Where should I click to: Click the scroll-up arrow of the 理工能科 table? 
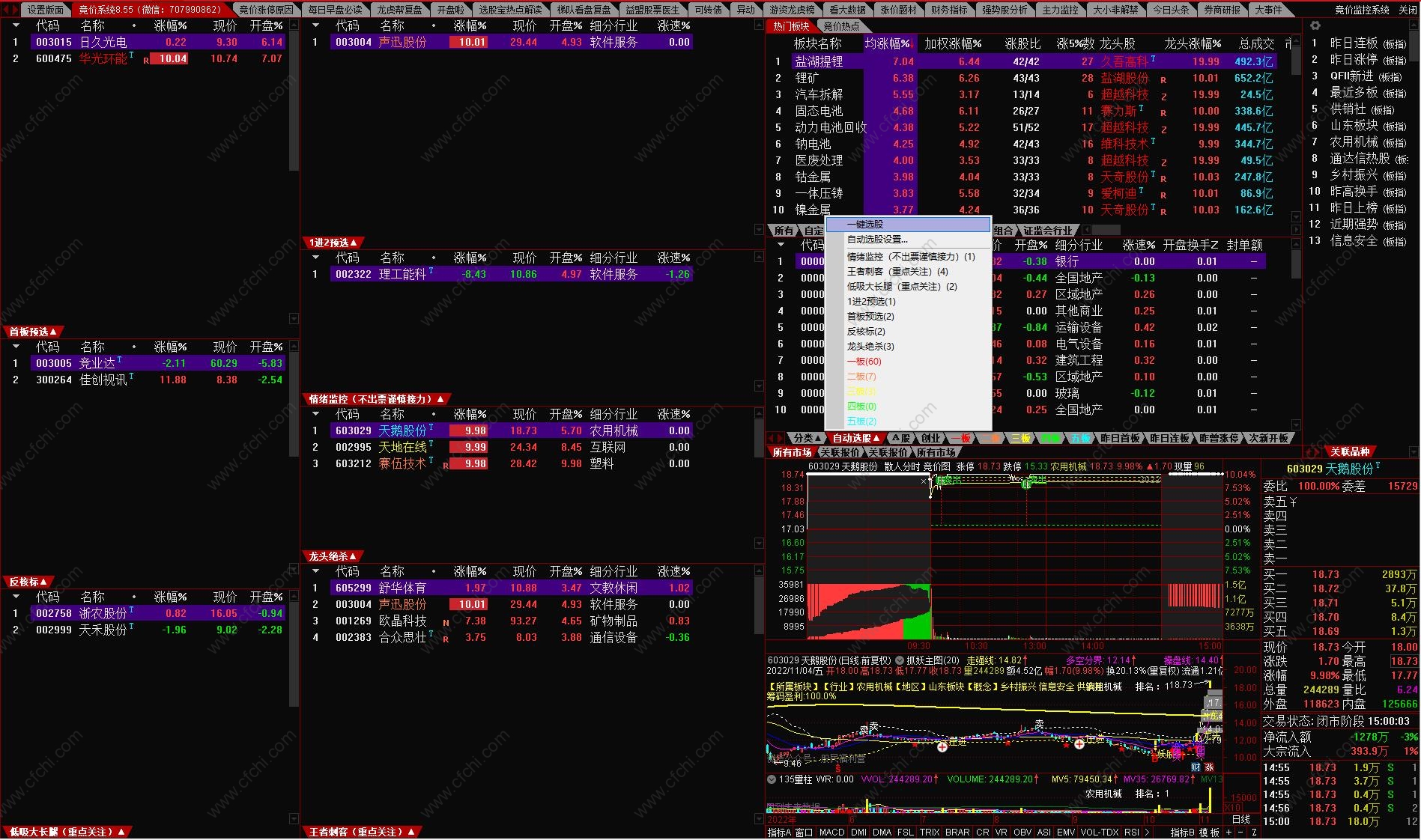758,258
